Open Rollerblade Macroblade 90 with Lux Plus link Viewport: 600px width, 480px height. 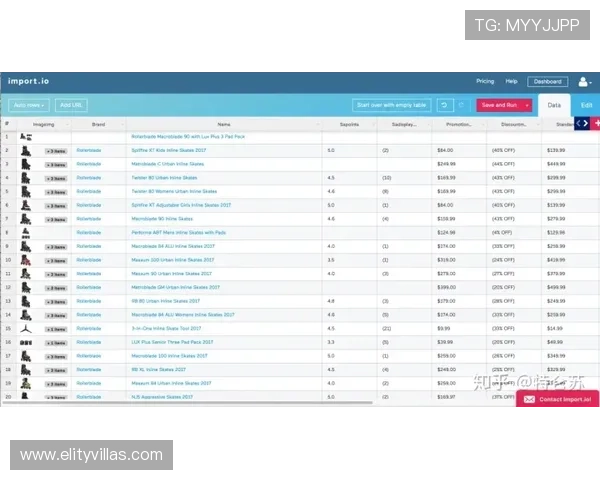pos(188,137)
